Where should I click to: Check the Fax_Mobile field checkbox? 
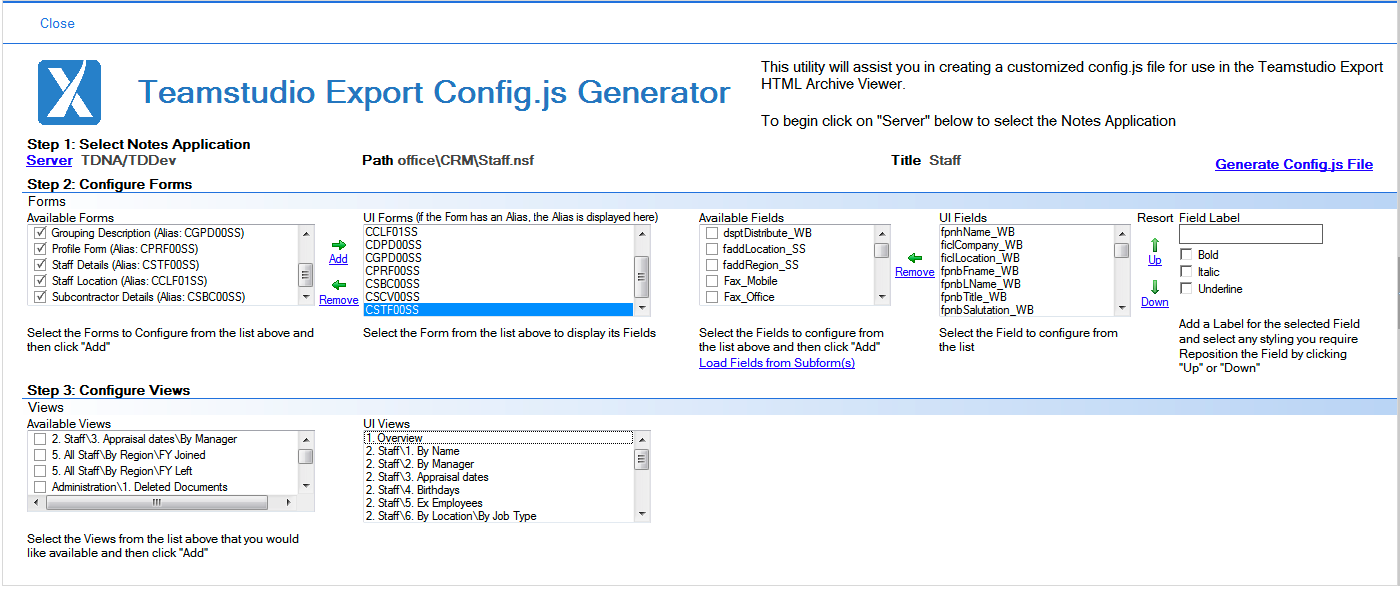pyautogui.click(x=712, y=281)
